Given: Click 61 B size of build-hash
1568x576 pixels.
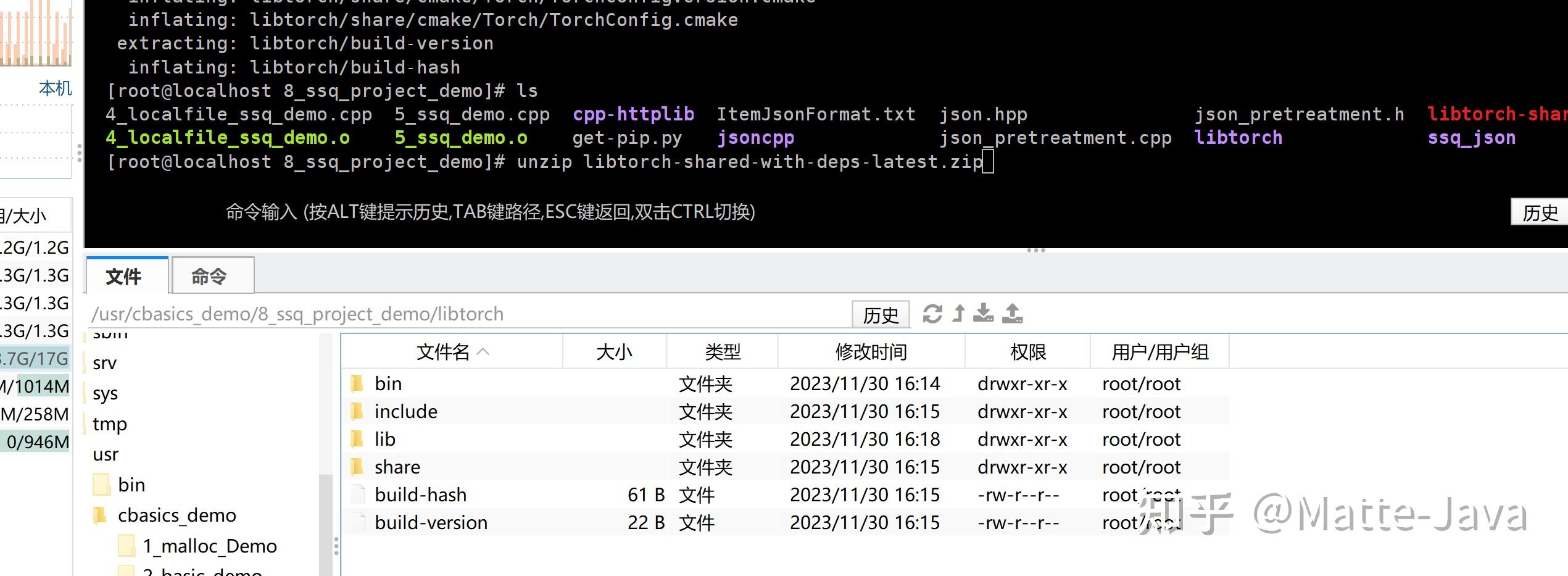Looking at the screenshot, I should [645, 495].
